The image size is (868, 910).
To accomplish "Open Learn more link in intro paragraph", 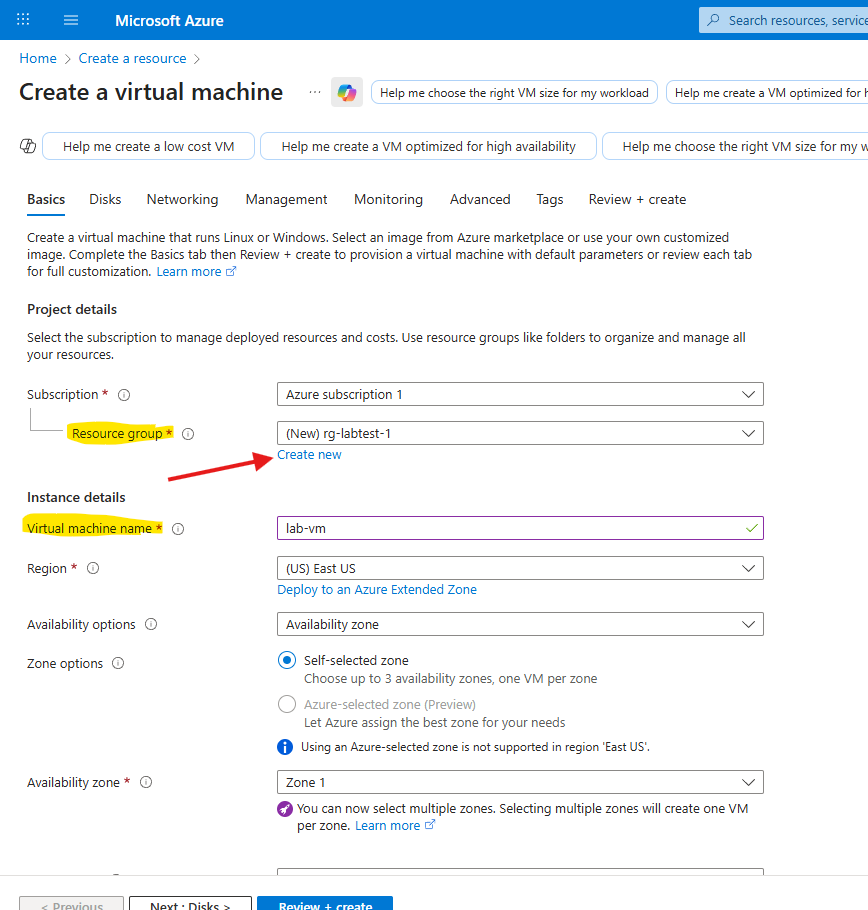I will click(196, 272).
